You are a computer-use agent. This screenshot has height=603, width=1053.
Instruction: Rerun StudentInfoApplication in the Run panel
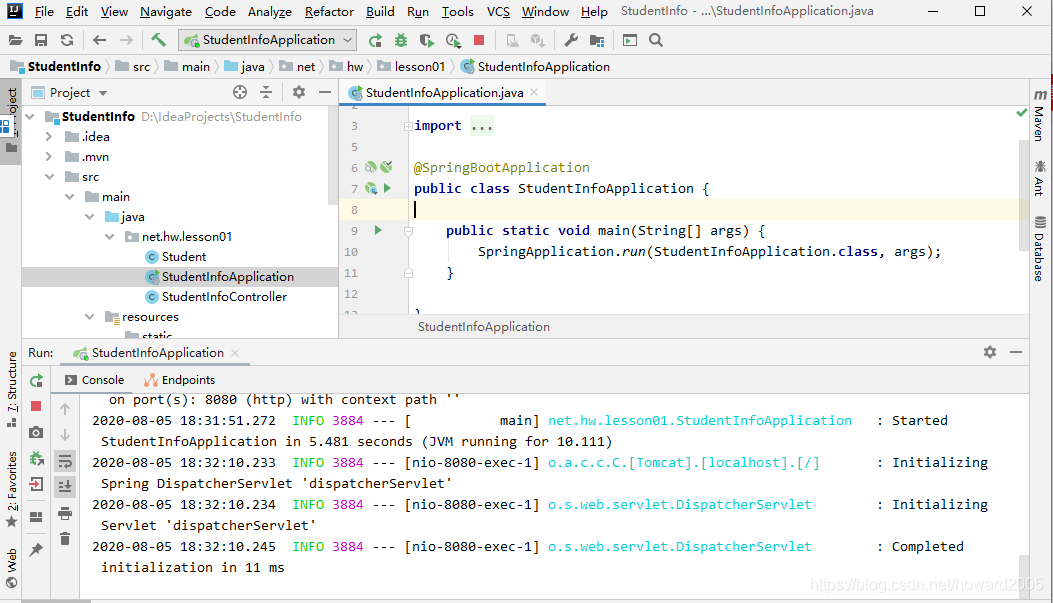[36, 381]
